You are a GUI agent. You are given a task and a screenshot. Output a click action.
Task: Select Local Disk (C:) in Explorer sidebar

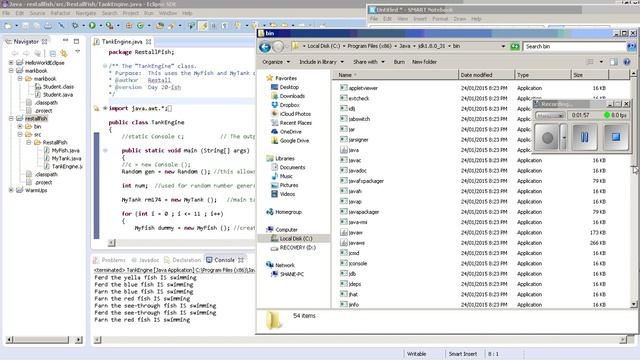tap(296, 239)
